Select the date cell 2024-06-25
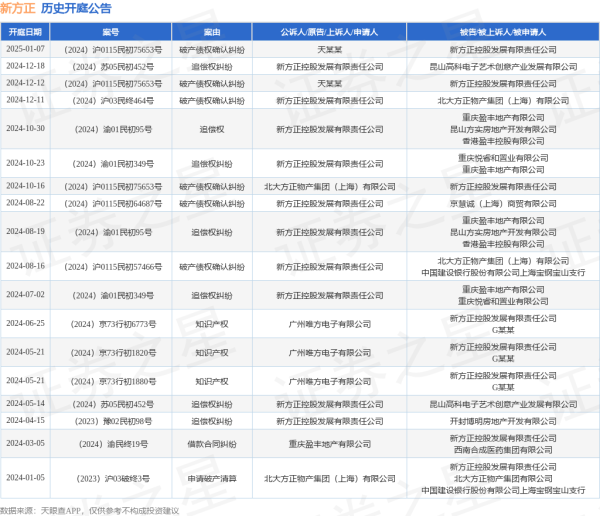This screenshot has height=516, width=600. click(x=25, y=323)
